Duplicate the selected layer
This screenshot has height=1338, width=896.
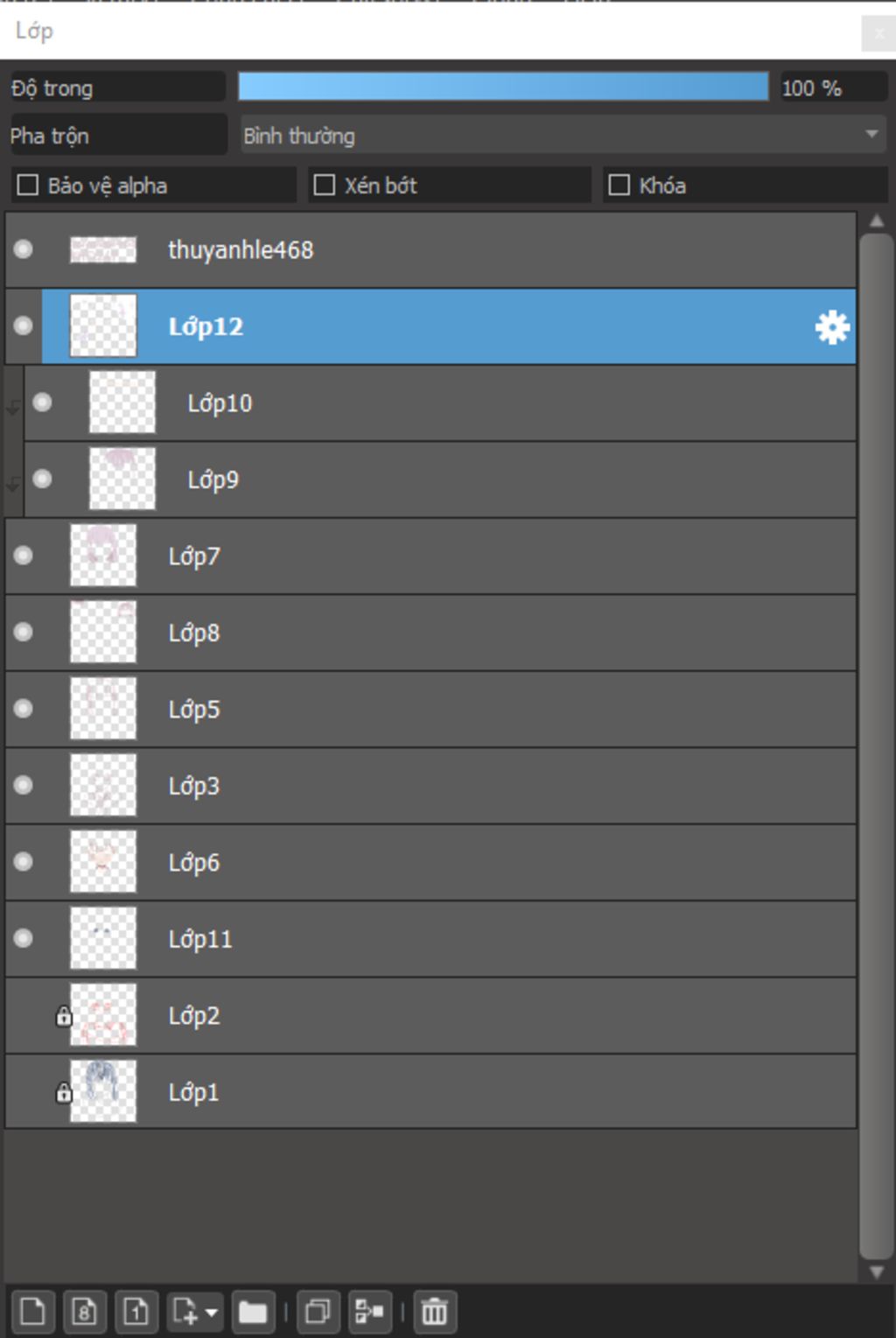click(317, 1312)
